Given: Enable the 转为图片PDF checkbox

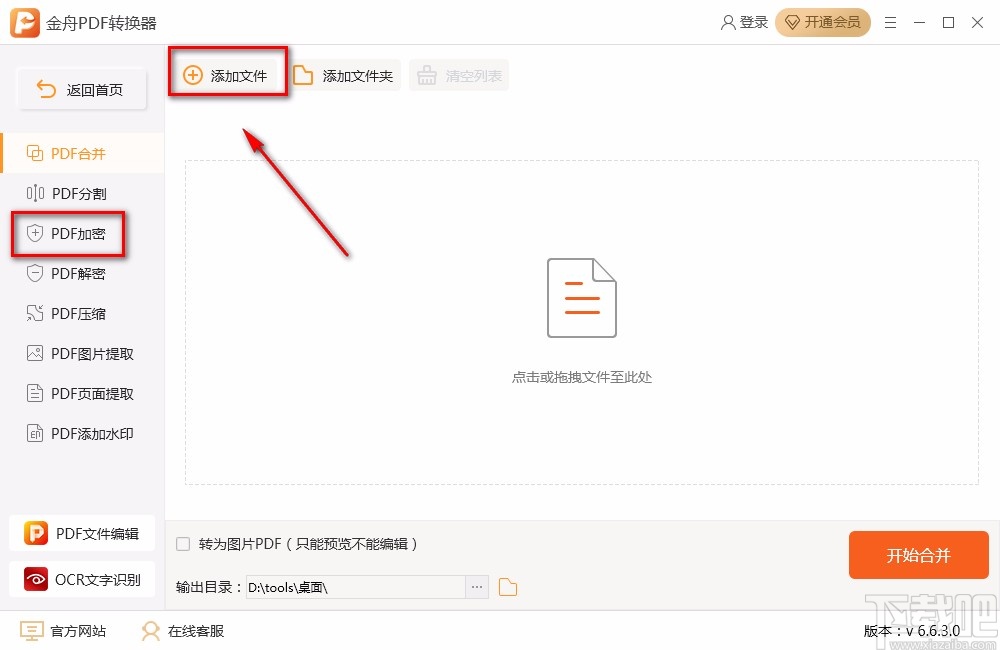Looking at the screenshot, I should 182,544.
